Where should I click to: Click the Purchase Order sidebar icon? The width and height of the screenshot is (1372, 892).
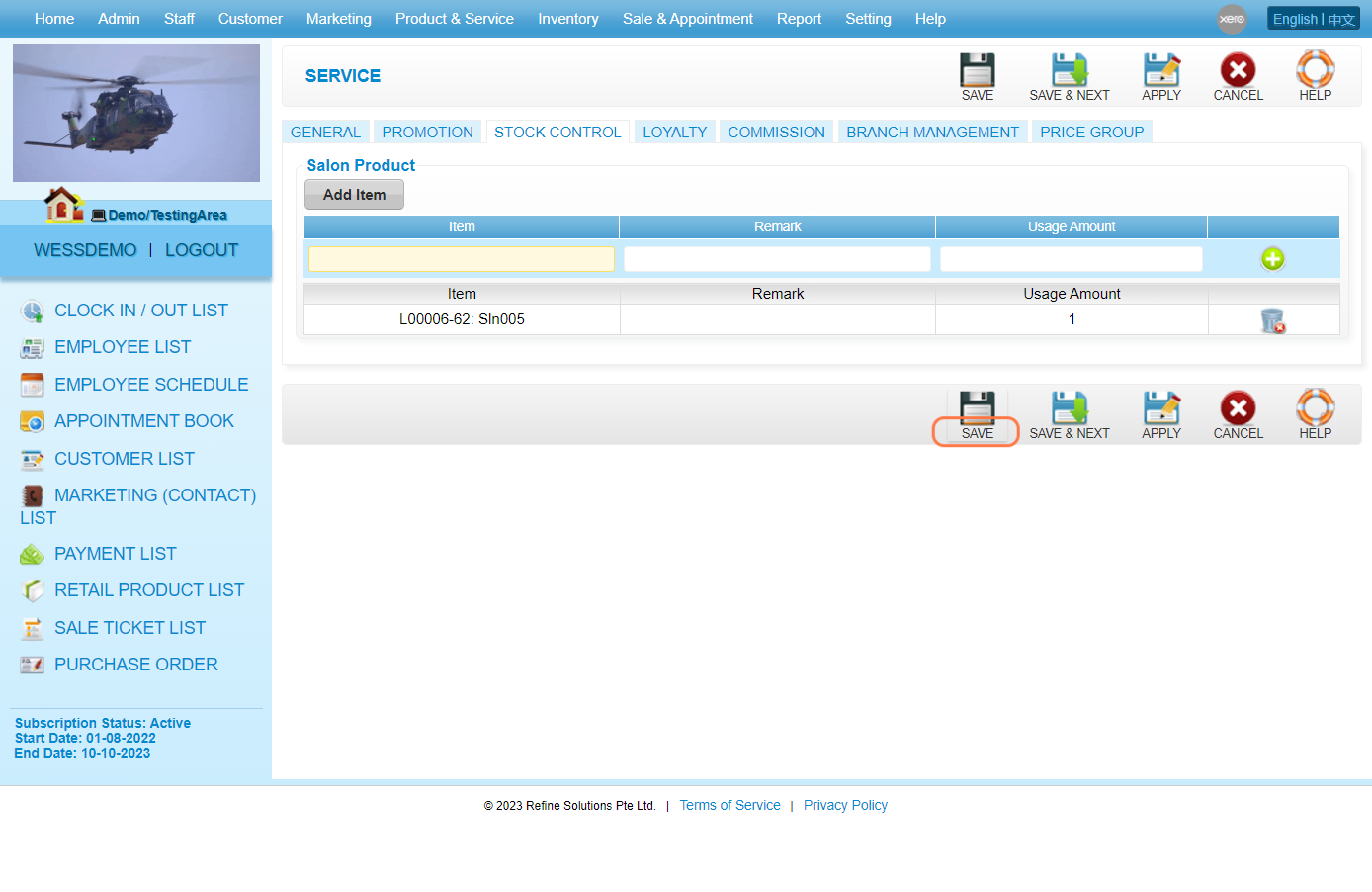point(33,665)
